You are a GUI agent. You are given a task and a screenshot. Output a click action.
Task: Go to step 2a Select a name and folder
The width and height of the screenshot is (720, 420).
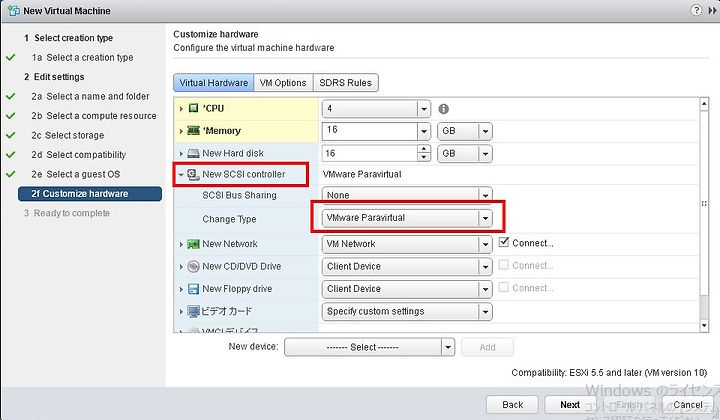pos(90,96)
